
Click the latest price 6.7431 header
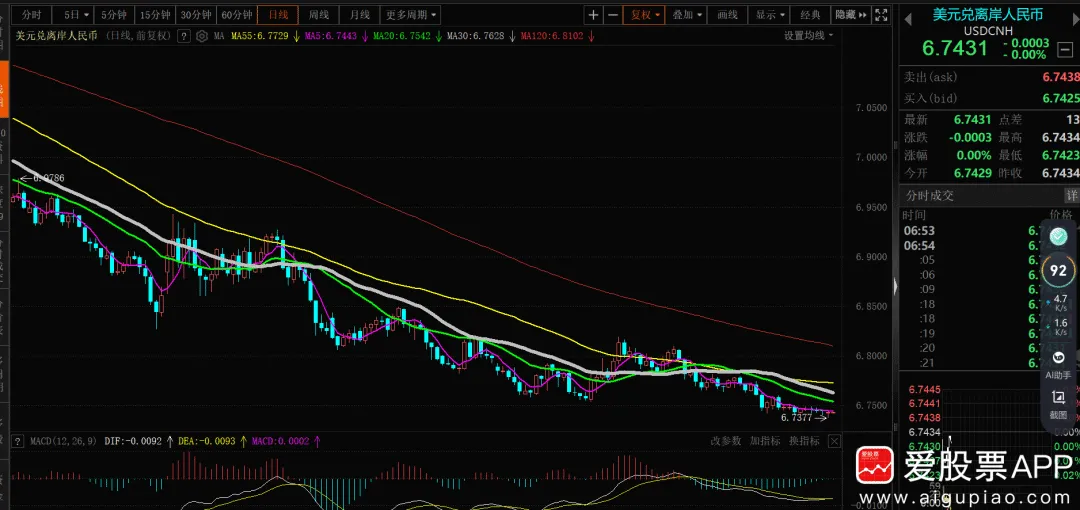coord(955,48)
